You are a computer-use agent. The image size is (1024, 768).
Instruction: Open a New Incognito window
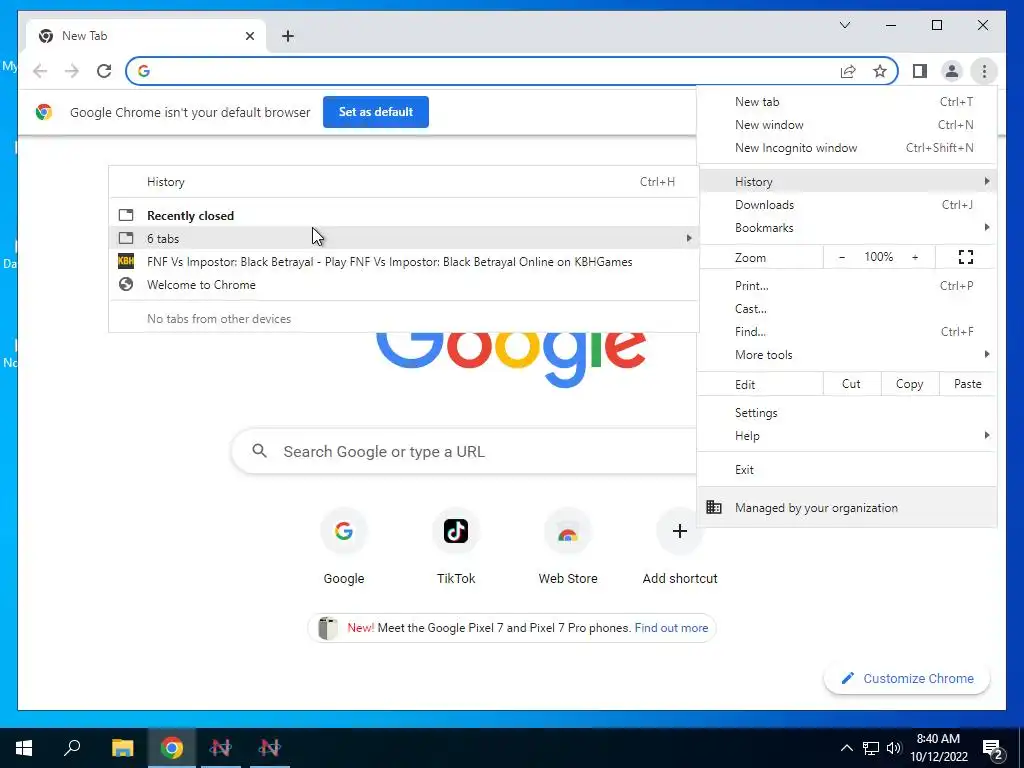[x=846, y=148]
